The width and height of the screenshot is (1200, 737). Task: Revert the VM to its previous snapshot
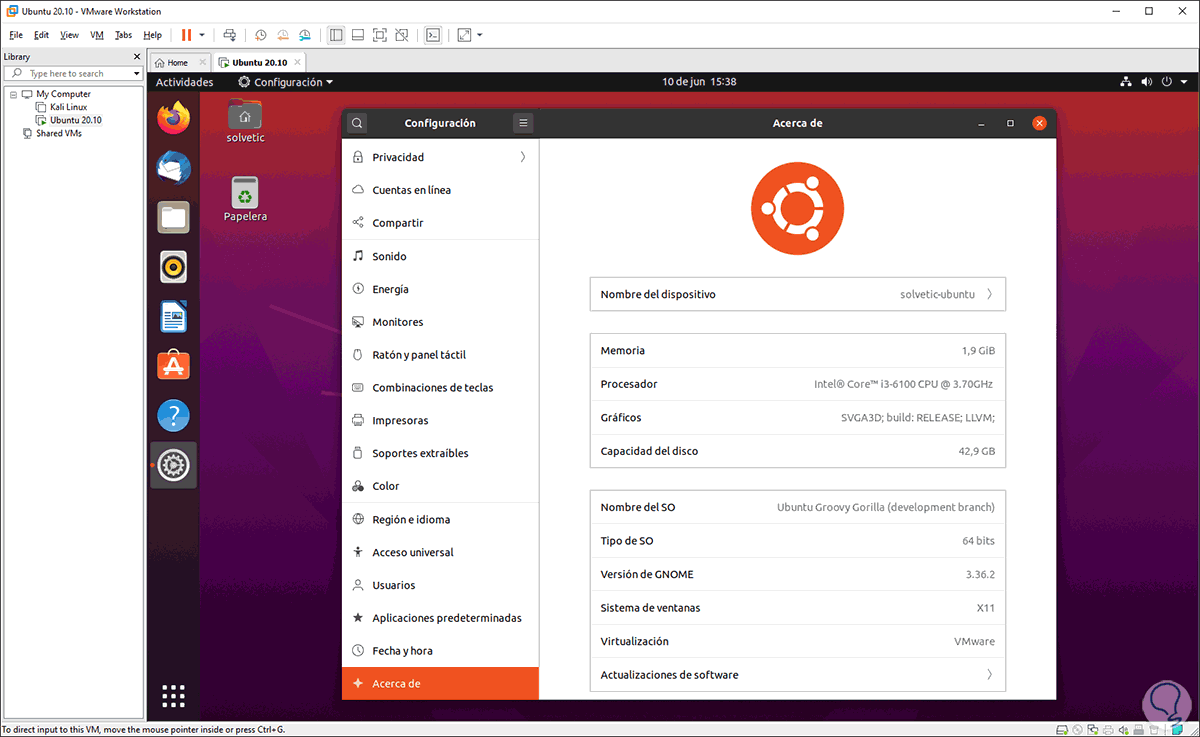tap(283, 35)
